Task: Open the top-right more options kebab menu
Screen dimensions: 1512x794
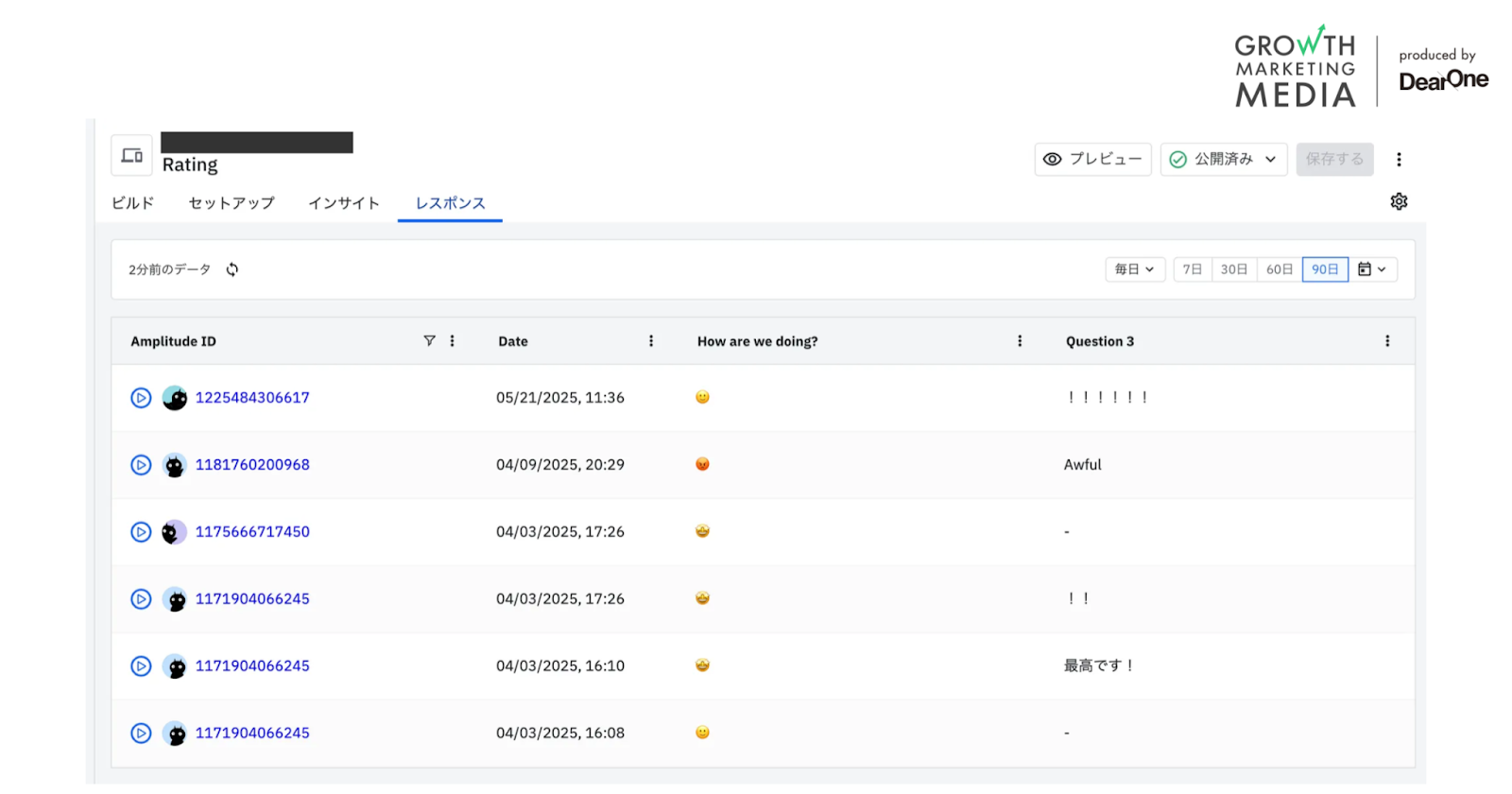Action: [1399, 160]
